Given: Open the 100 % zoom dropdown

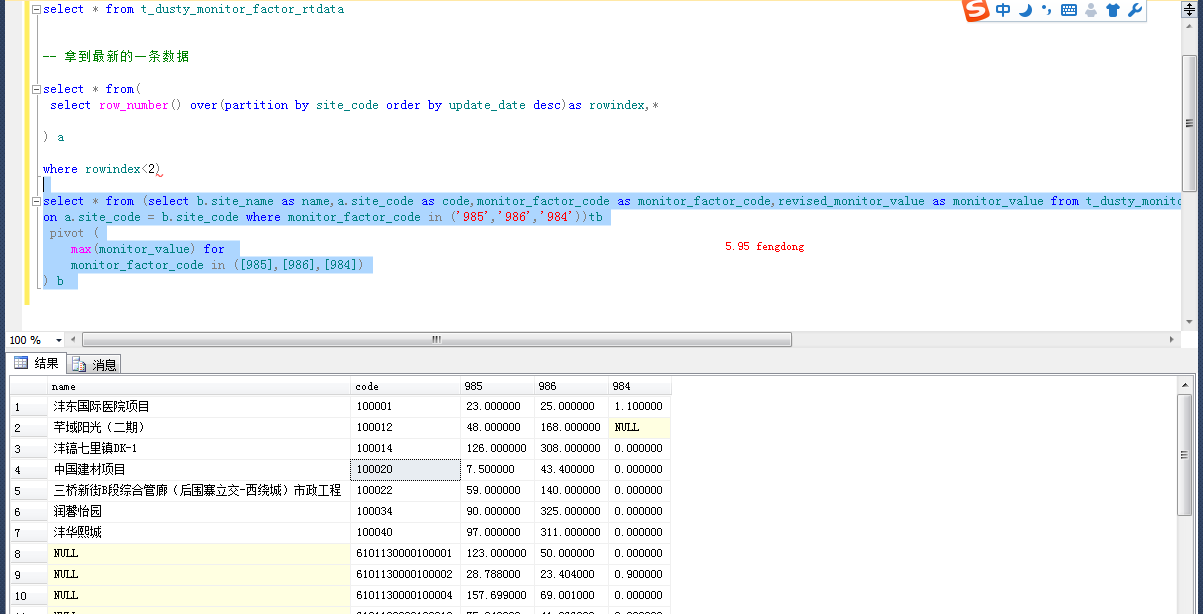Looking at the screenshot, I should pos(59,340).
